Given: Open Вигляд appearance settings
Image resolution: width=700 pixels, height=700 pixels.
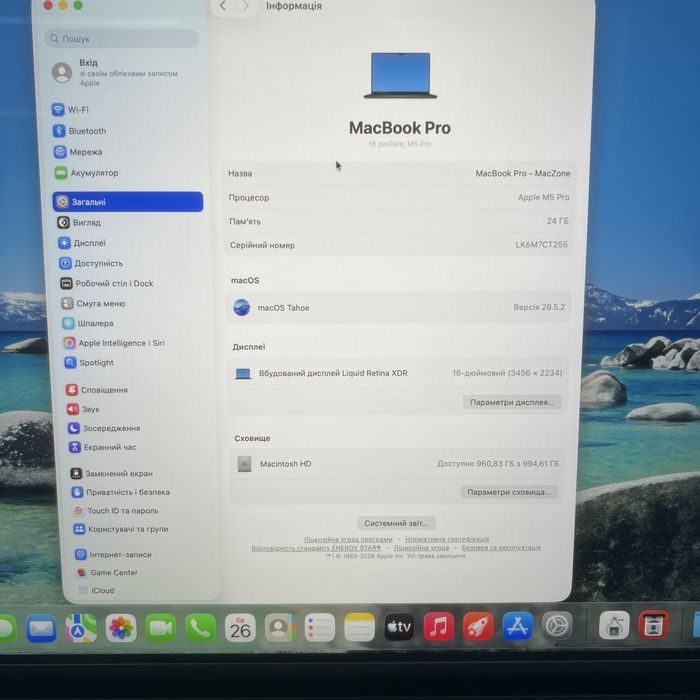Looking at the screenshot, I should (79, 222).
